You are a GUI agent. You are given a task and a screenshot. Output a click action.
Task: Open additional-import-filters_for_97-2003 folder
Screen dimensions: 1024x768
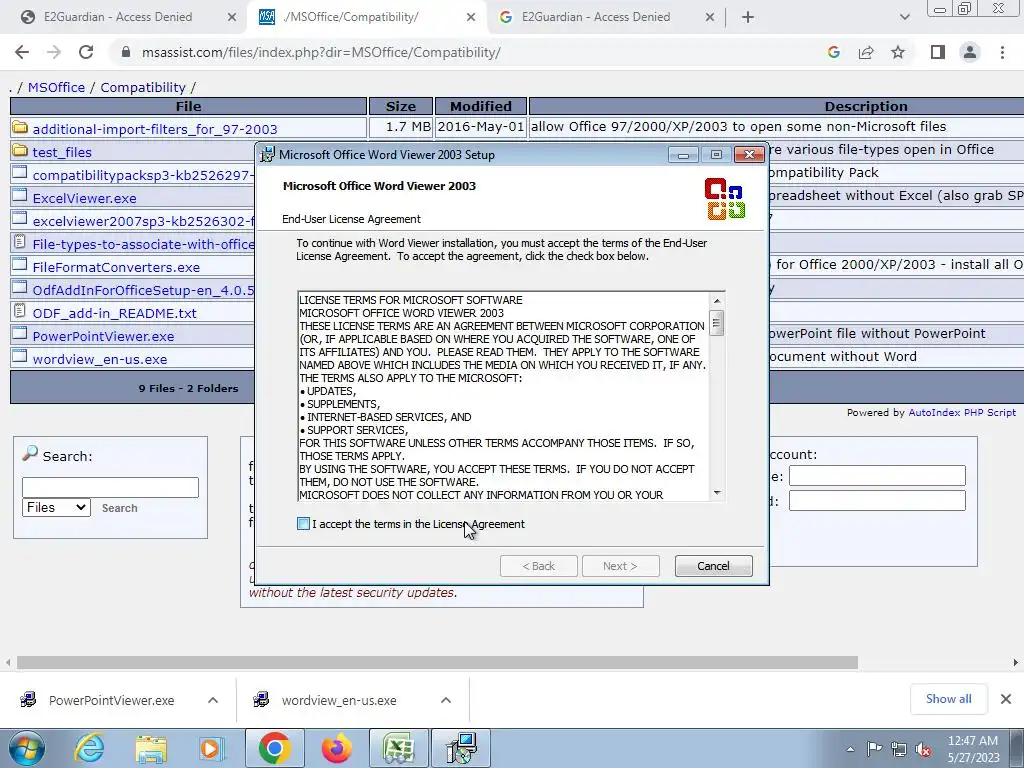pos(155,129)
